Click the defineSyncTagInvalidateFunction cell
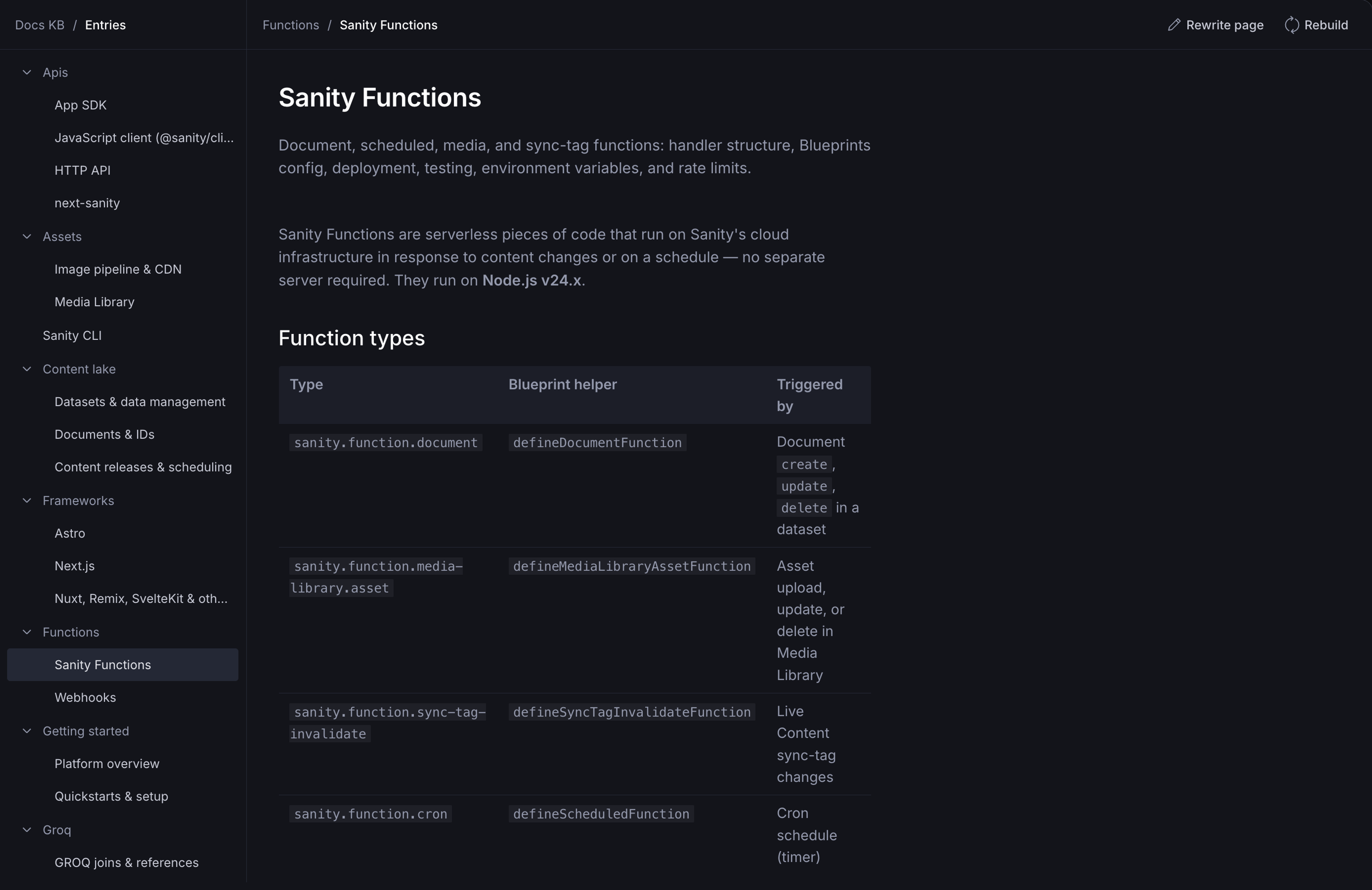This screenshot has height=890, width=1372. pos(632,712)
